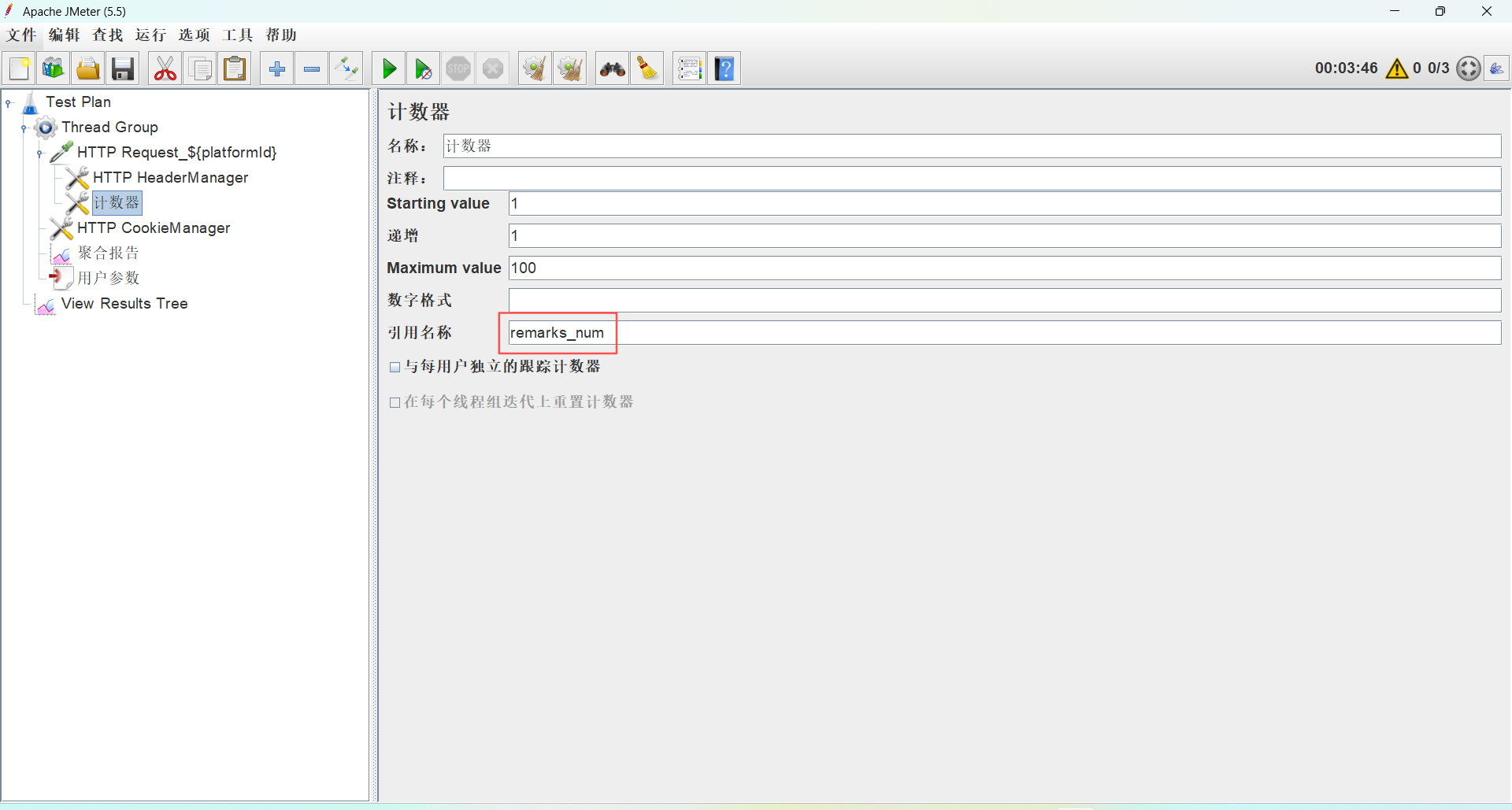The image size is (1512, 810).
Task: Select HTTP Request_${platformId} node
Action: click(177, 153)
